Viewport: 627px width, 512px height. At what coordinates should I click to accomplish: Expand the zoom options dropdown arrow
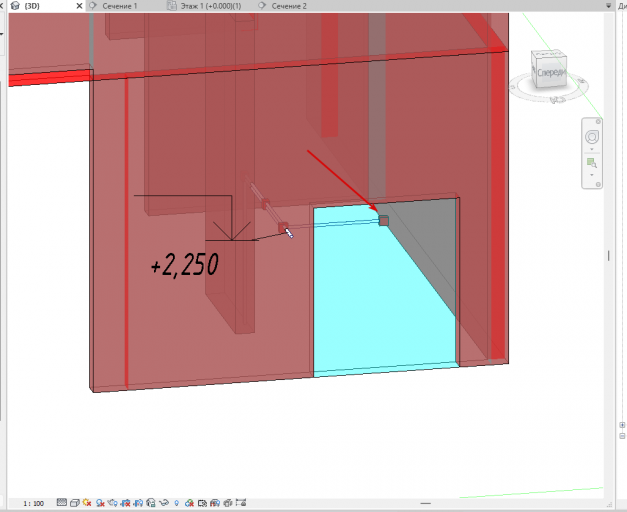pos(592,175)
